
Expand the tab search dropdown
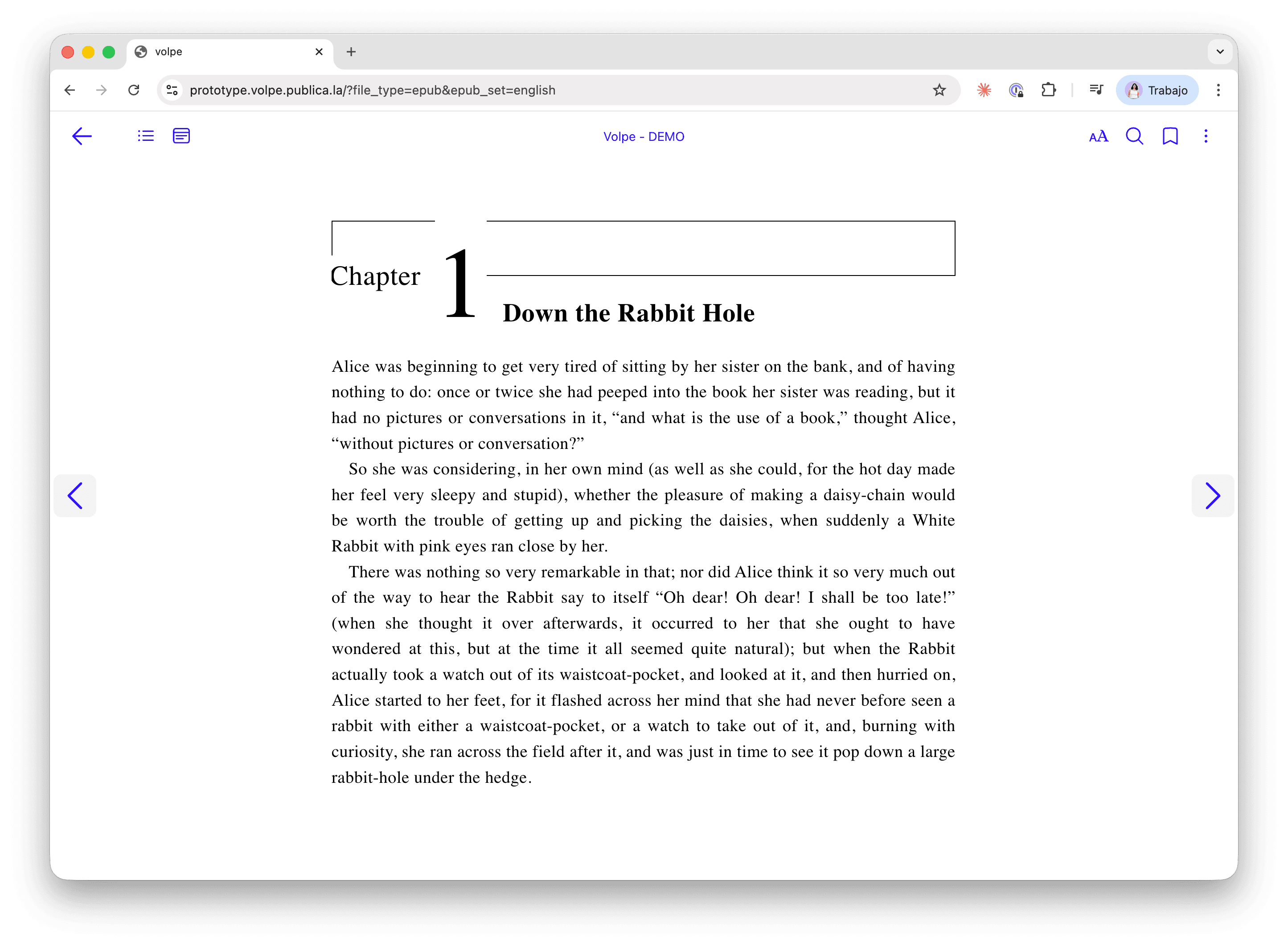coord(1220,52)
